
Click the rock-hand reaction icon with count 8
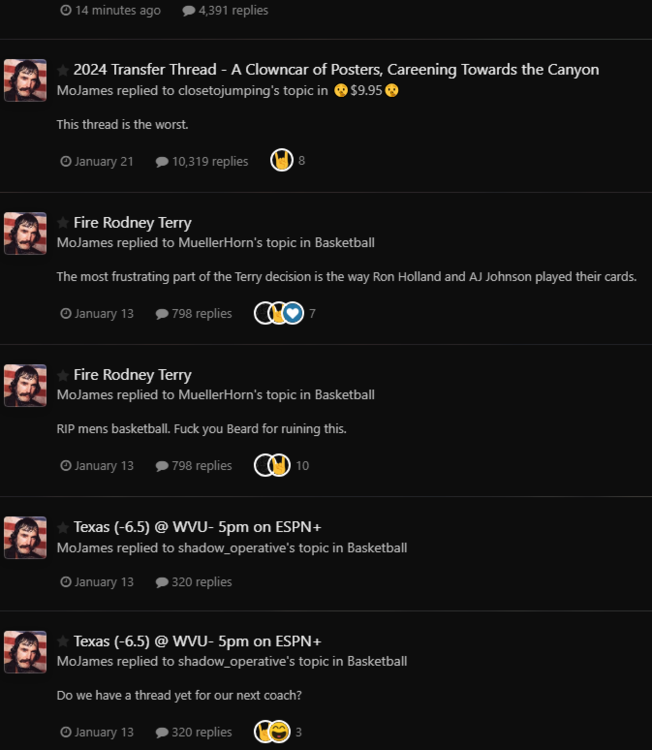282,160
